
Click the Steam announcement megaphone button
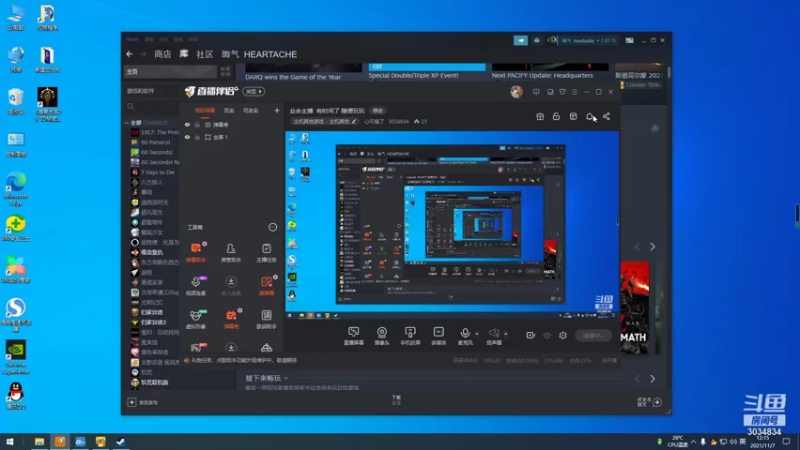click(520, 40)
